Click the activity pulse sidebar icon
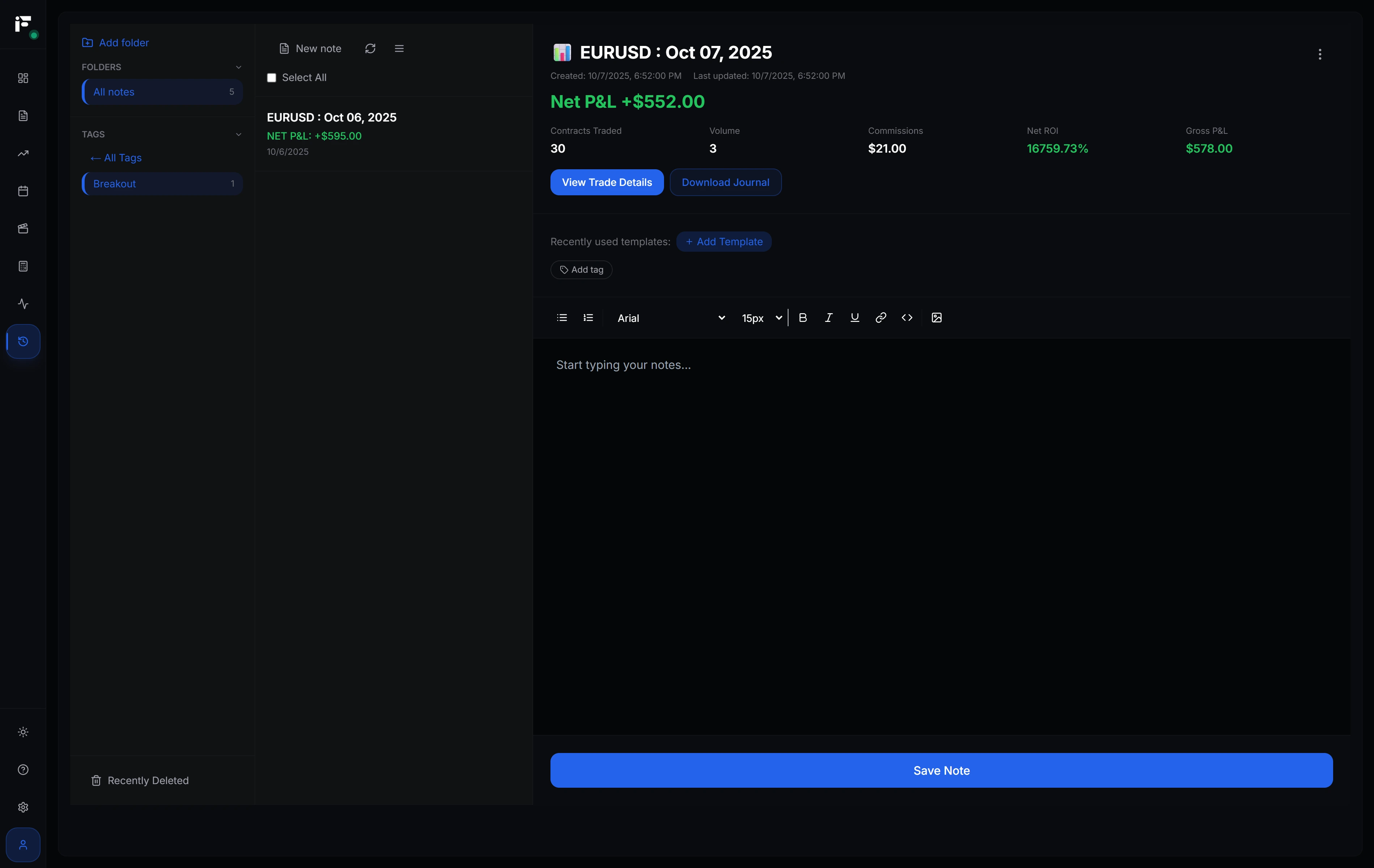Image resolution: width=1374 pixels, height=868 pixels. coord(23,303)
